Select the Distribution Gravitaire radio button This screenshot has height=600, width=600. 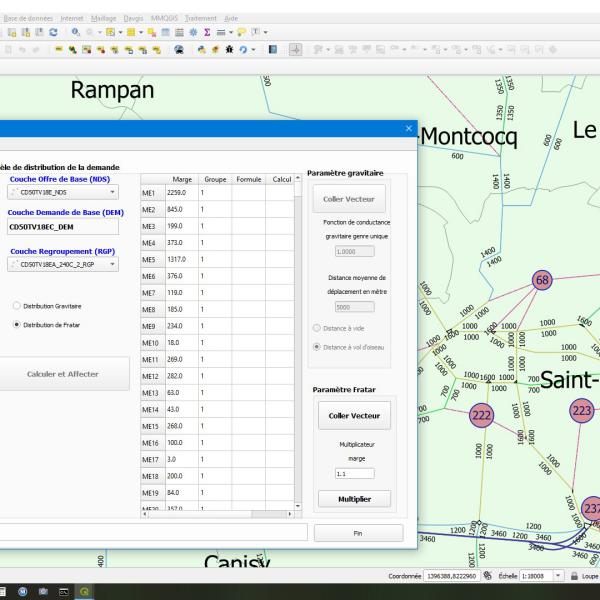click(x=16, y=305)
